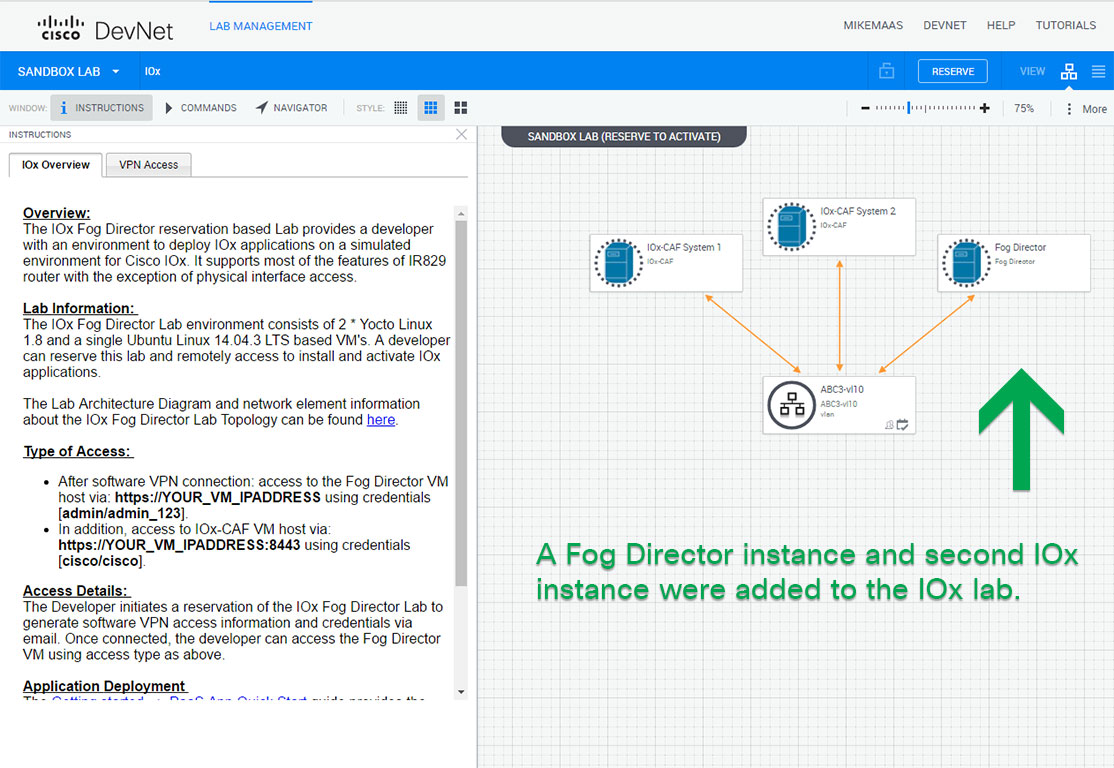This screenshot has height=768, width=1114.
Task: Click the Sandbox Lab reserve-to-activate banner
Action: click(624, 136)
